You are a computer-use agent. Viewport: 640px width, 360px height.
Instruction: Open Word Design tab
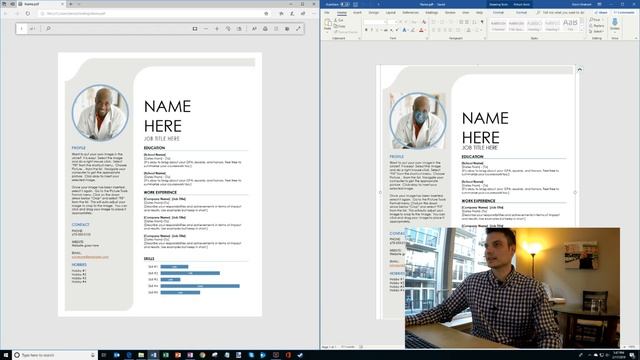[373, 13]
